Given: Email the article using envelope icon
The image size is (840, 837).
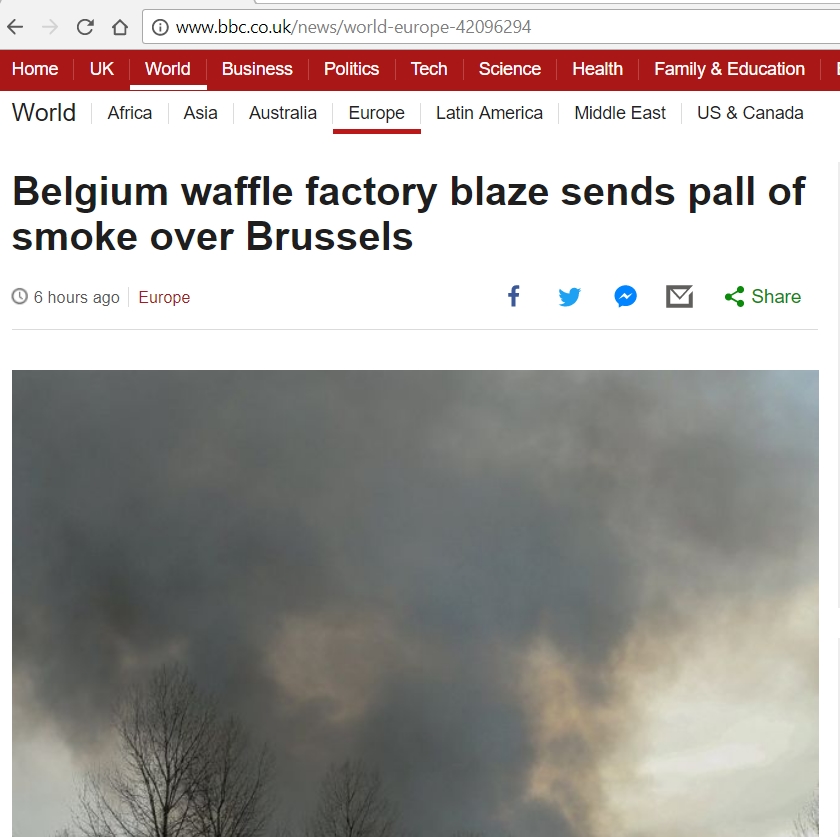Looking at the screenshot, I should click(x=679, y=296).
